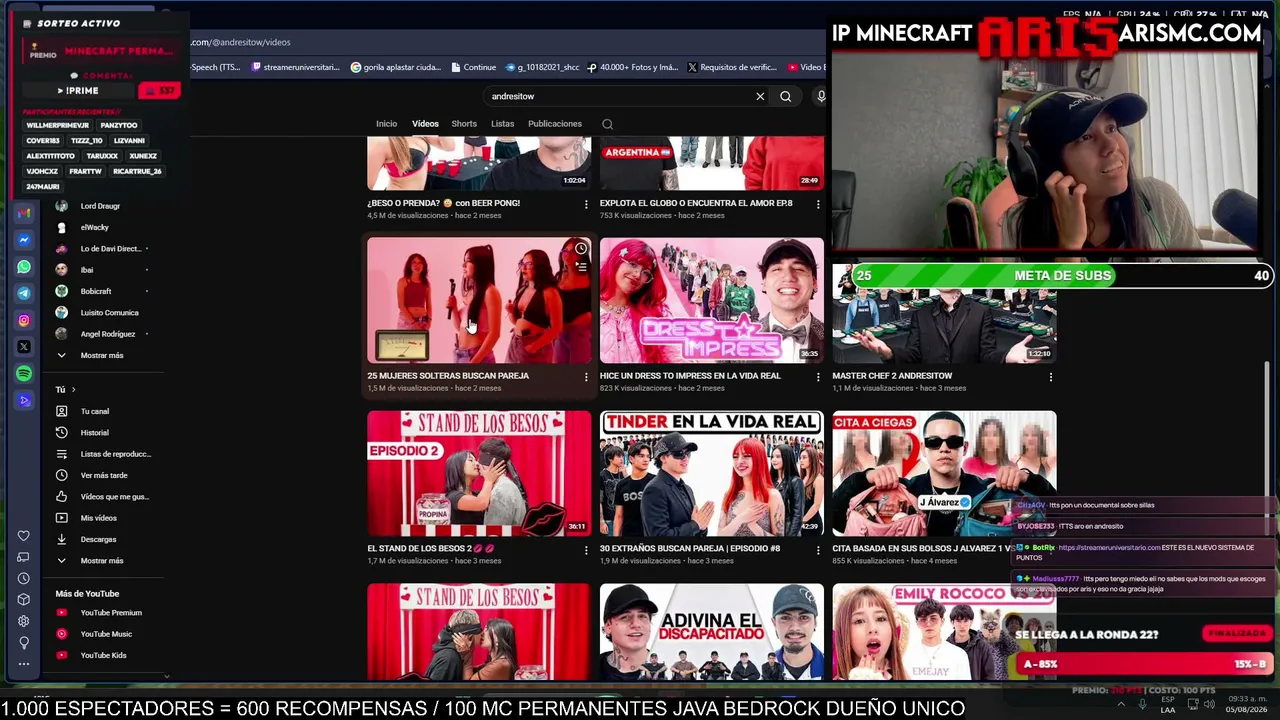The image size is (1280, 720).
Task: Open the Lord Draugr subscription
Action: click(x=100, y=206)
